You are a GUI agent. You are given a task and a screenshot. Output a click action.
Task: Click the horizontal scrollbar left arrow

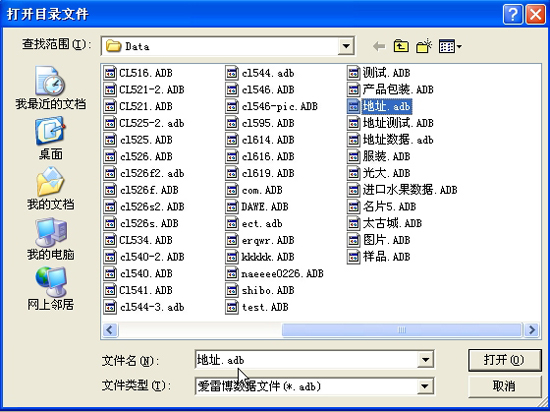coord(110,330)
